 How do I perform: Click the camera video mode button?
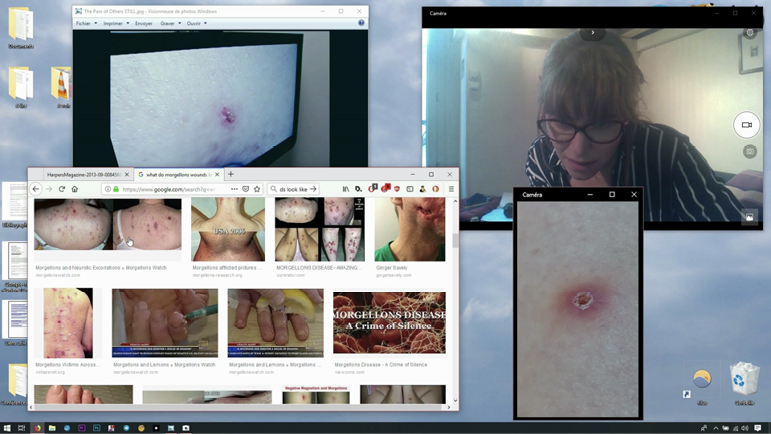point(746,125)
